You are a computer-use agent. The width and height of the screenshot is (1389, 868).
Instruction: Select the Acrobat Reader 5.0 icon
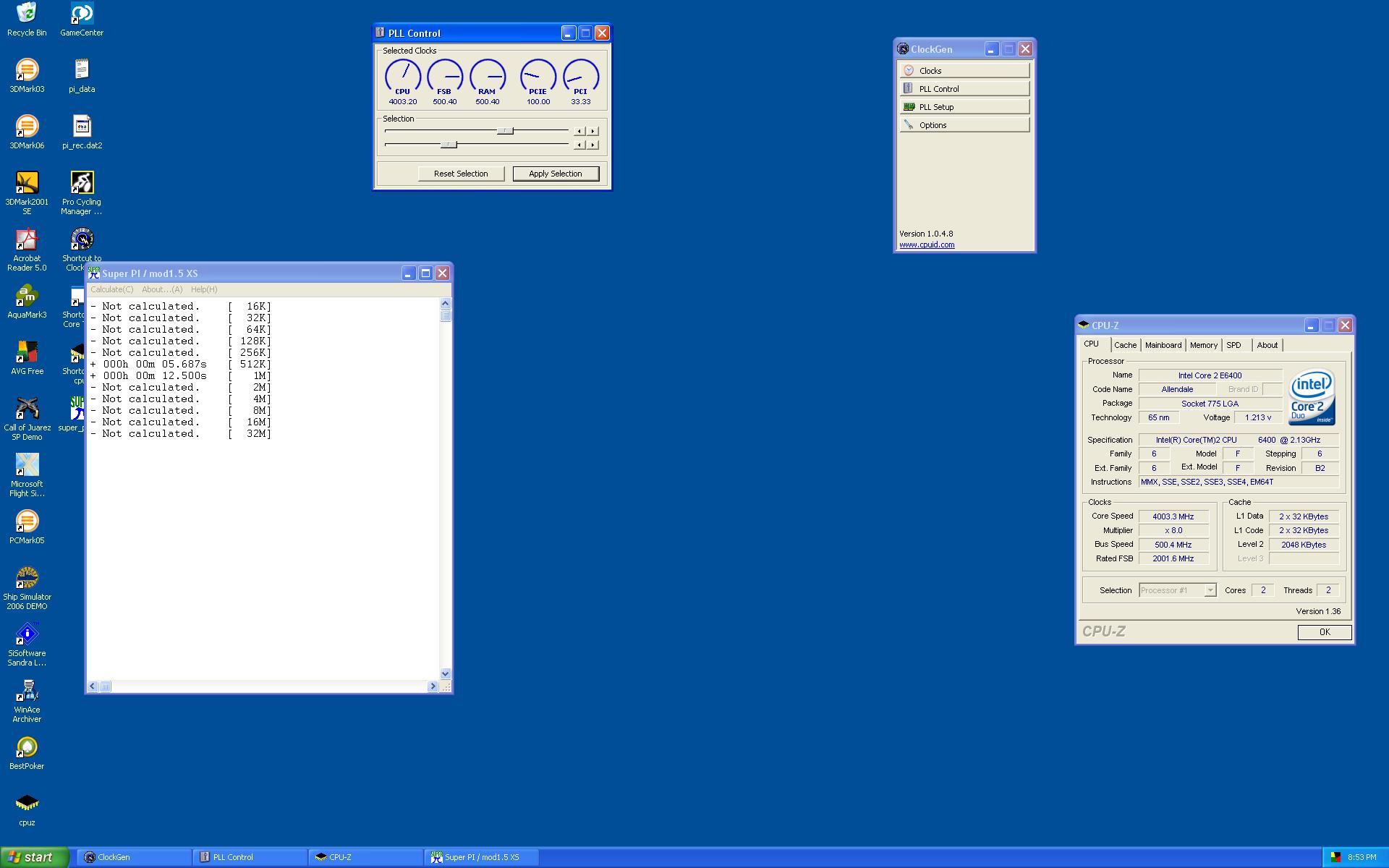pos(27,250)
